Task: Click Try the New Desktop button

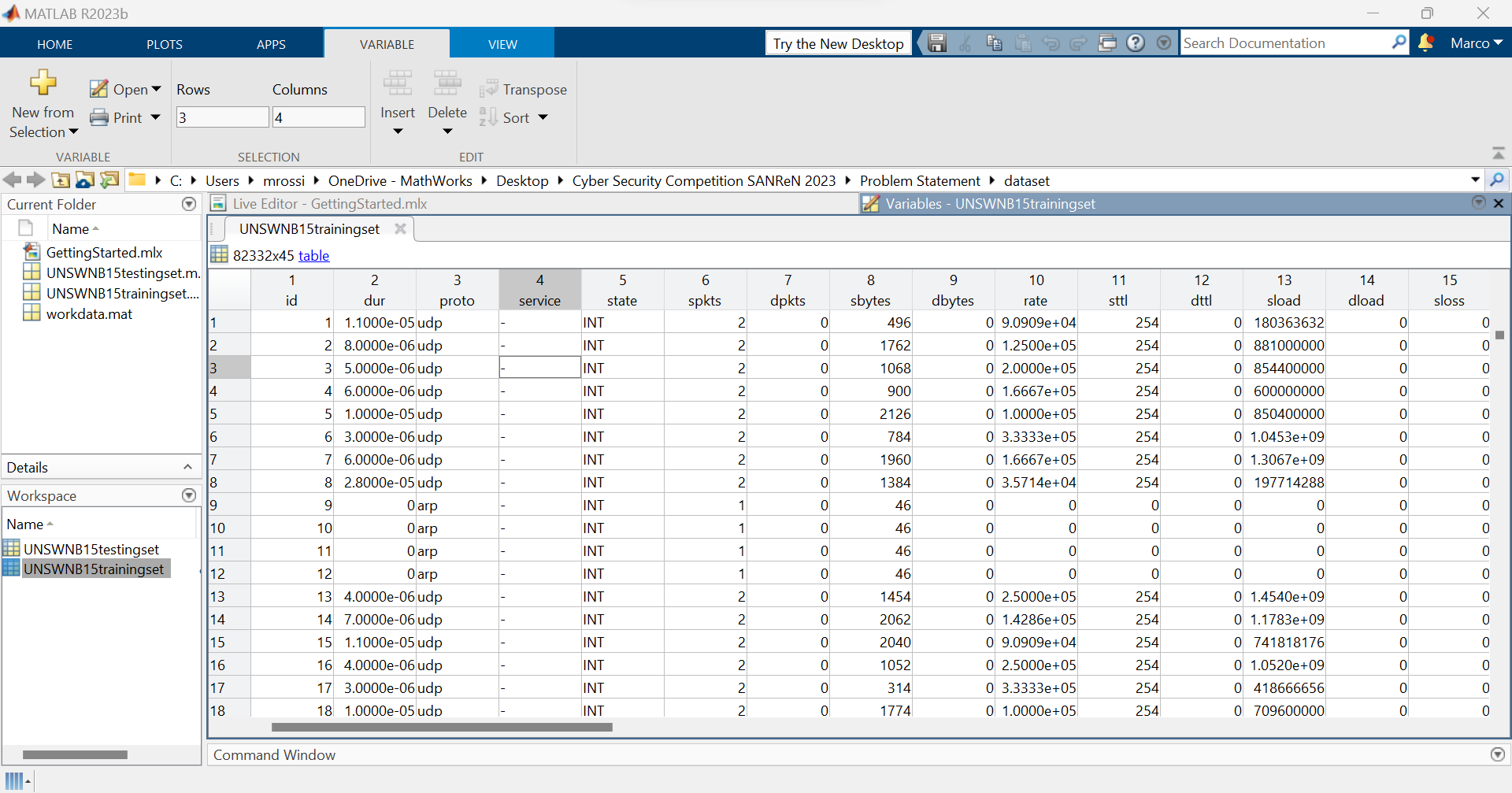Action: 838,43
